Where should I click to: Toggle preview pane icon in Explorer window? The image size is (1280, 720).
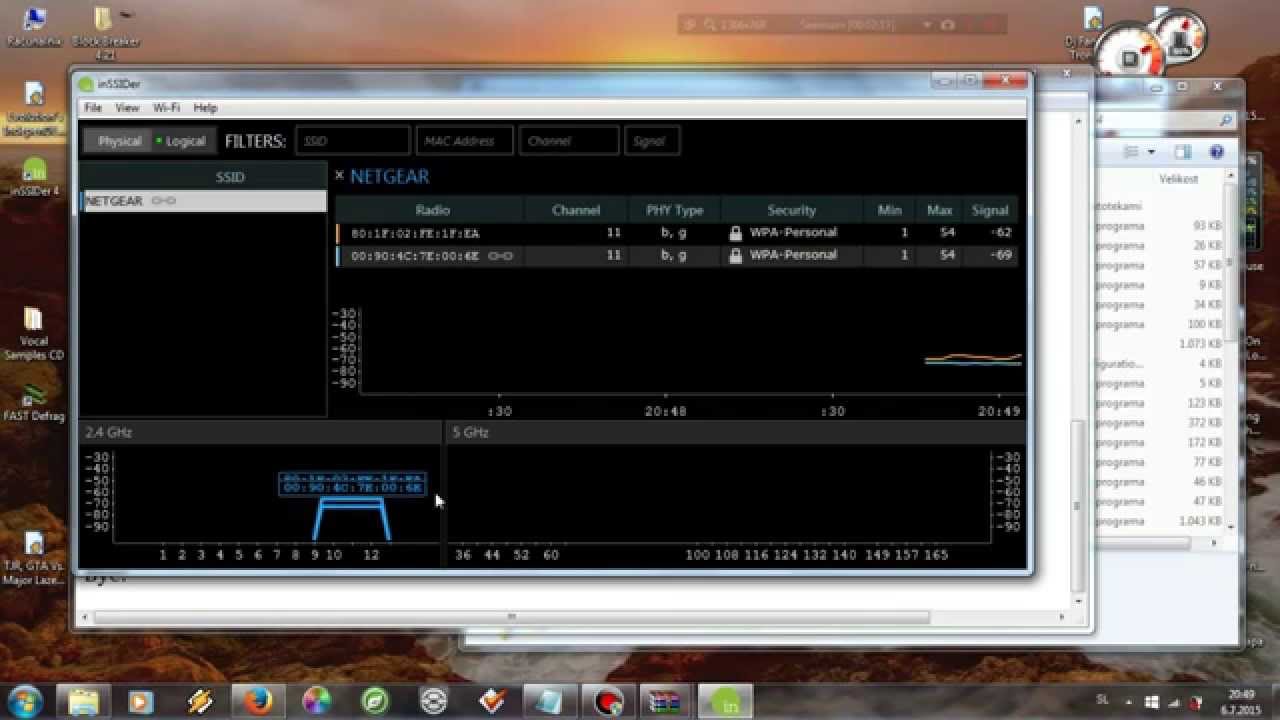tap(1183, 152)
